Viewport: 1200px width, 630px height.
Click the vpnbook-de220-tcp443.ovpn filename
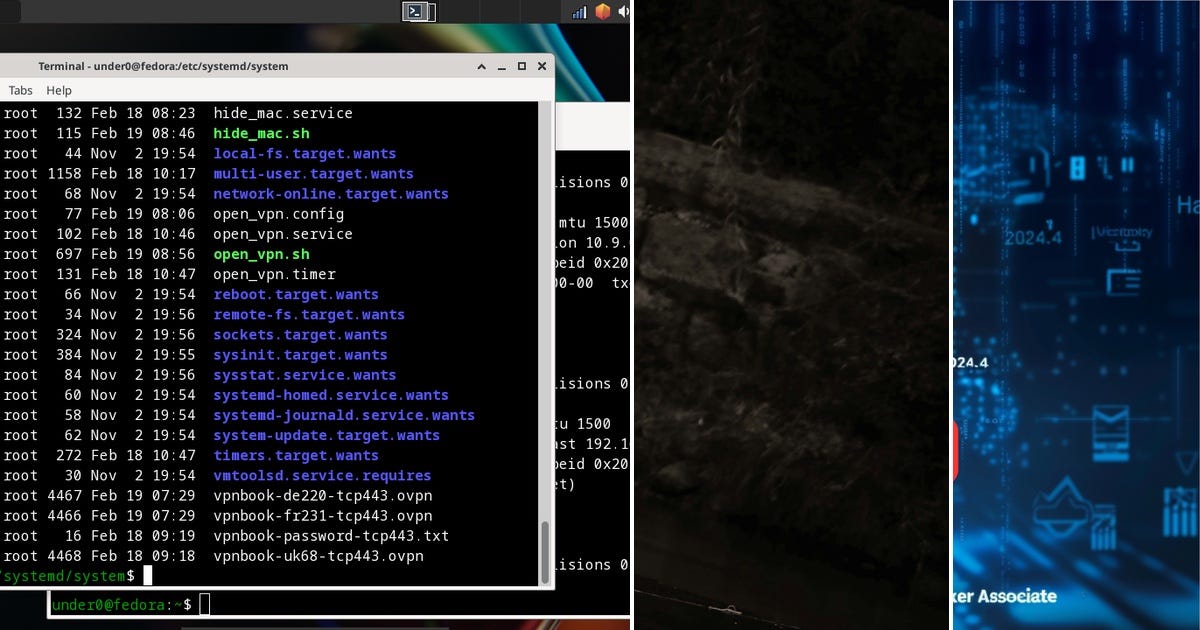(321, 495)
